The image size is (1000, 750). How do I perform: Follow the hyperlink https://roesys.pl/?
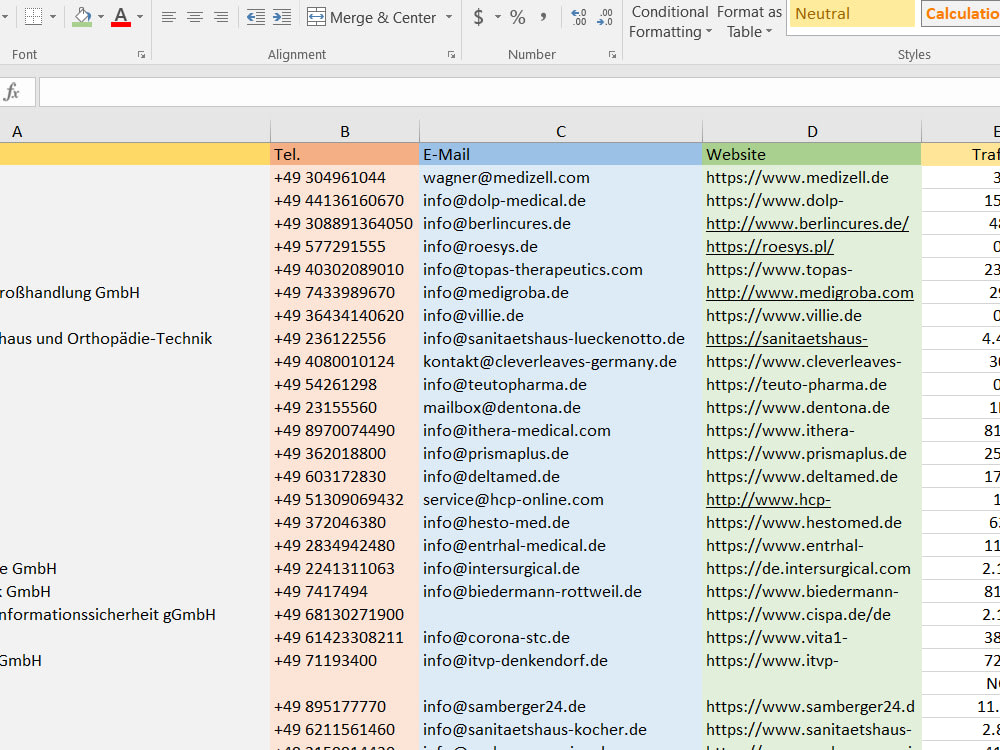coord(769,246)
